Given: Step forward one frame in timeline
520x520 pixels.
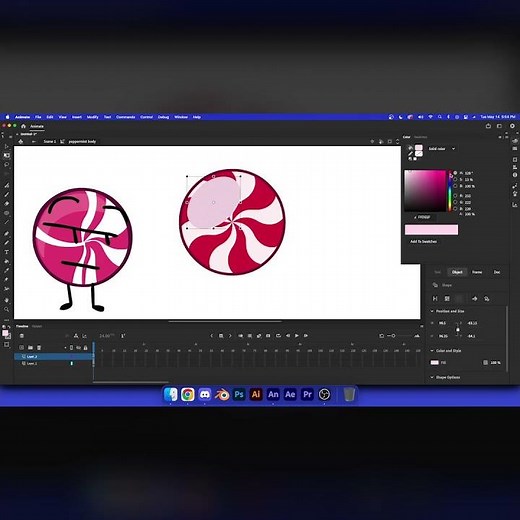Looking at the screenshot, I should (x=306, y=336).
